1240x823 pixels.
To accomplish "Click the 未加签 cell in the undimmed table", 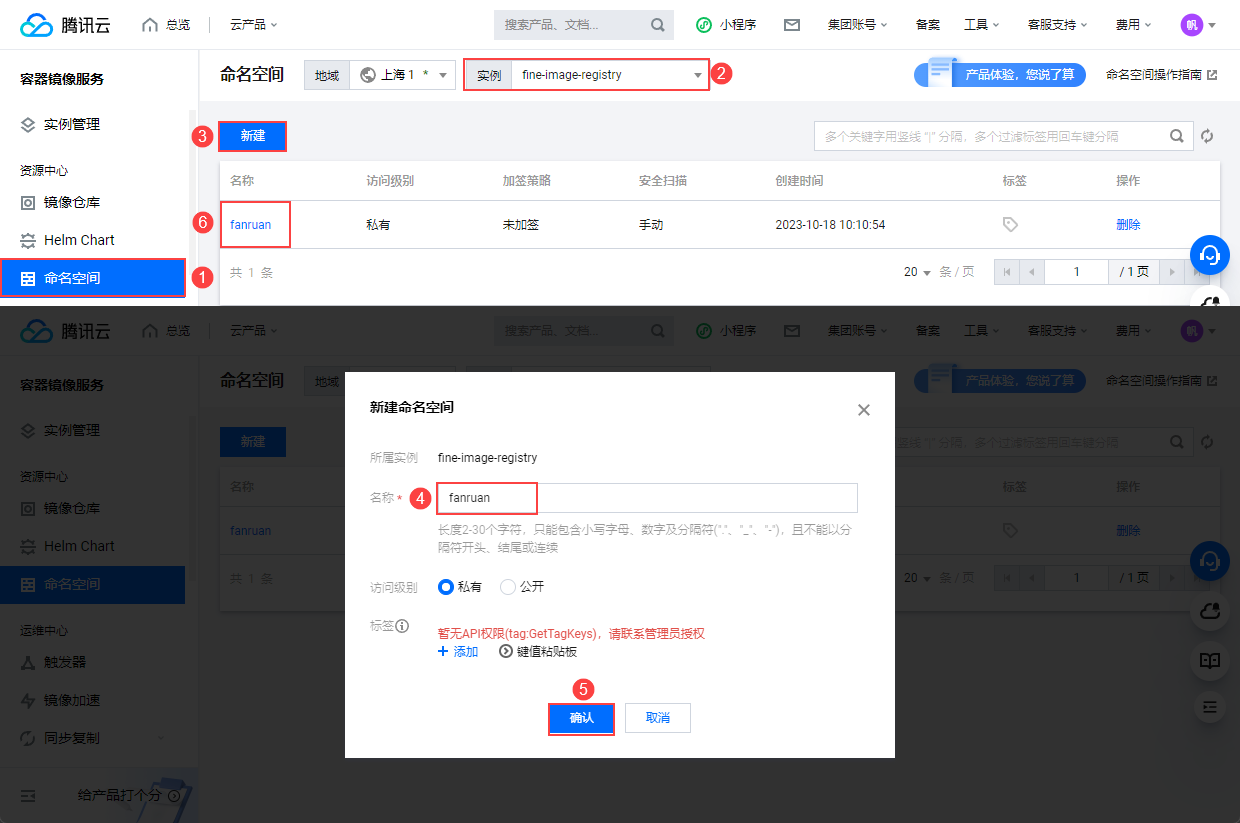I will (520, 225).
